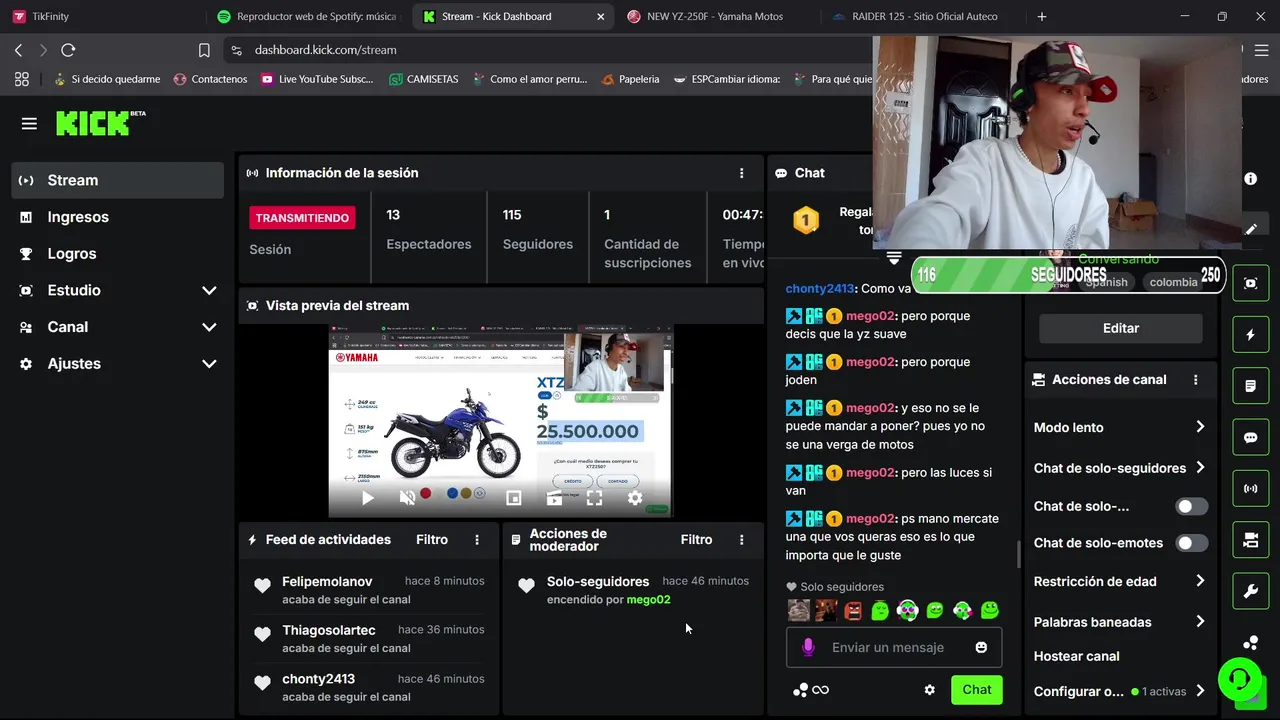The width and height of the screenshot is (1280, 720).
Task: Click the wrench icon in right sidebar
Action: [x=1250, y=591]
